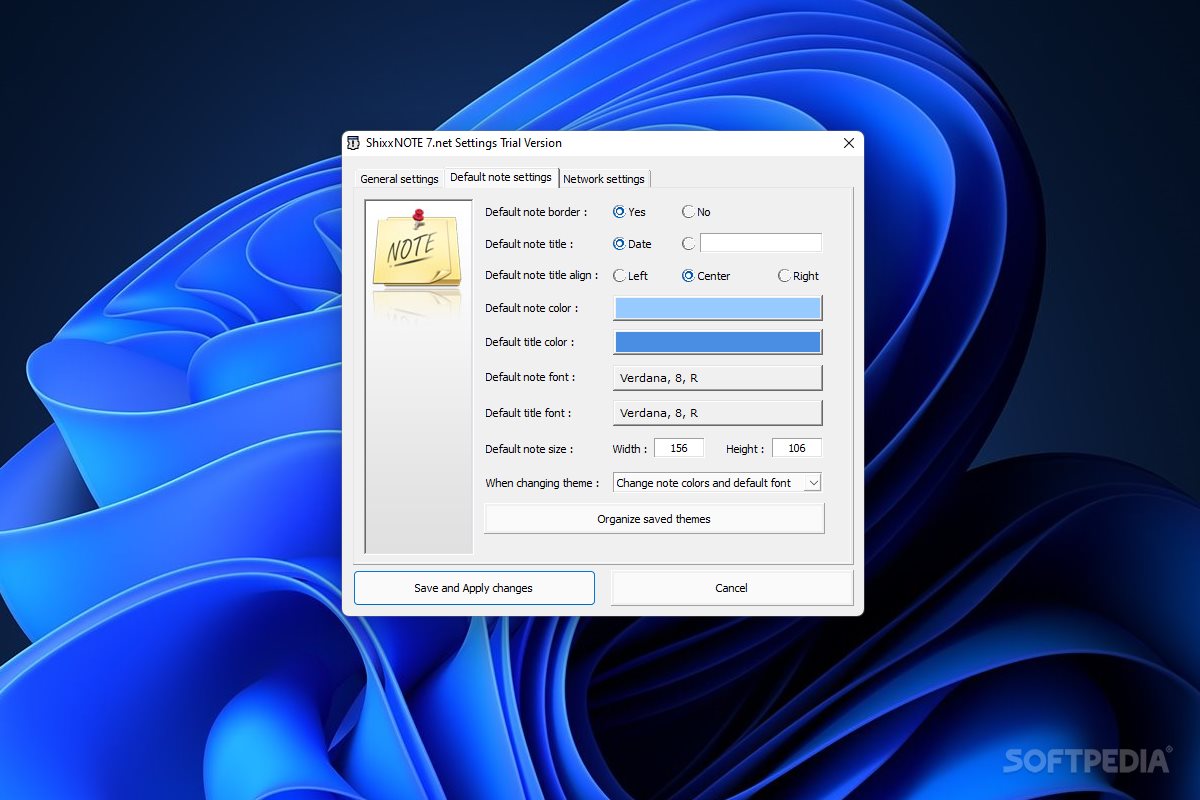Click Save and Apply changes button
The height and width of the screenshot is (800, 1200).
474,588
